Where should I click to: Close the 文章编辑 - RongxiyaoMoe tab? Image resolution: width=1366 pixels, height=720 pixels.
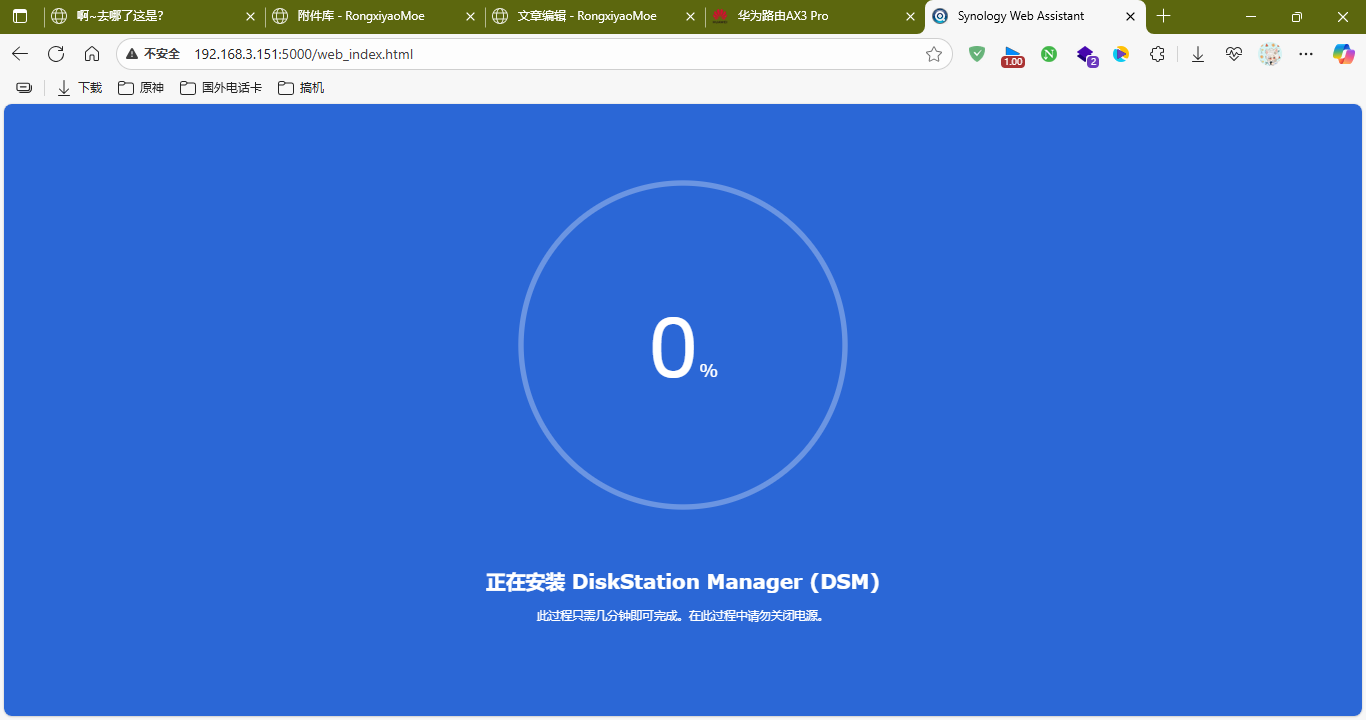[690, 16]
